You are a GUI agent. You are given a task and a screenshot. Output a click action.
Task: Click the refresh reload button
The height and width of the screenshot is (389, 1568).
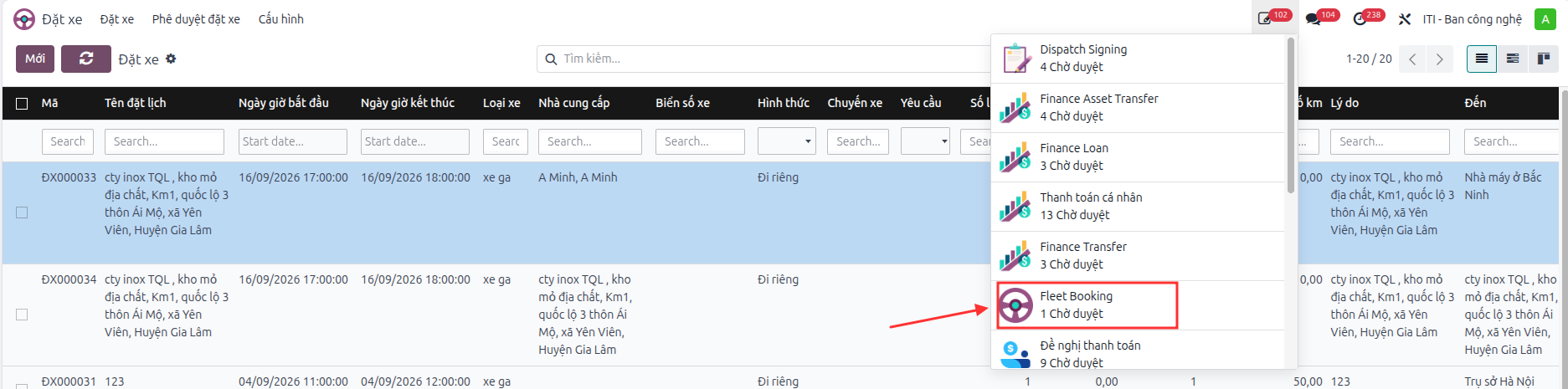tap(86, 59)
